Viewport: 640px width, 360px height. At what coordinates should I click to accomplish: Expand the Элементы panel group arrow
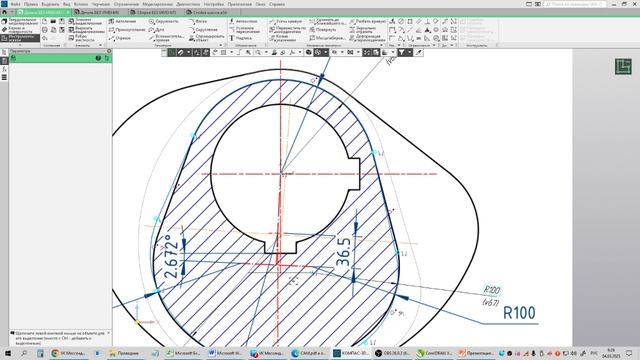[100, 45]
